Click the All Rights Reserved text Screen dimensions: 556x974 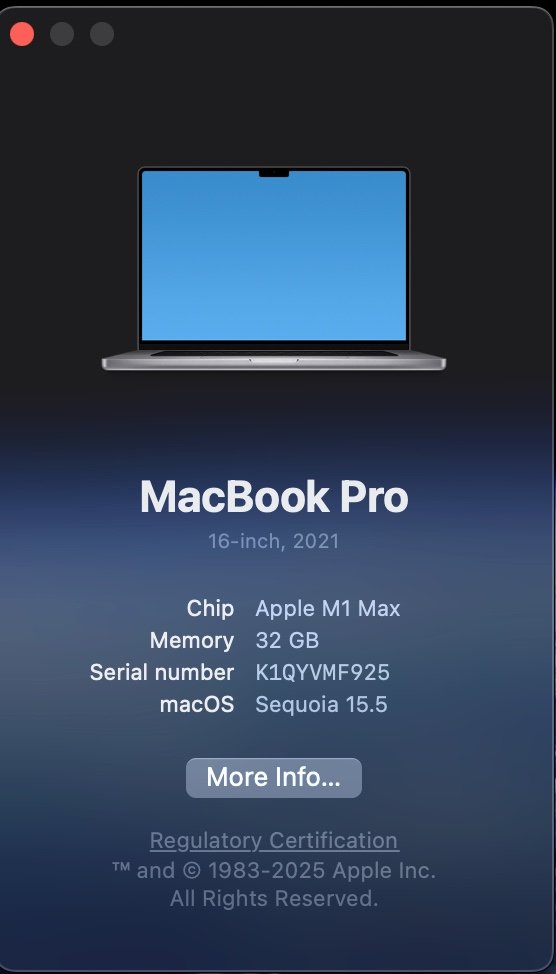[x=274, y=899]
